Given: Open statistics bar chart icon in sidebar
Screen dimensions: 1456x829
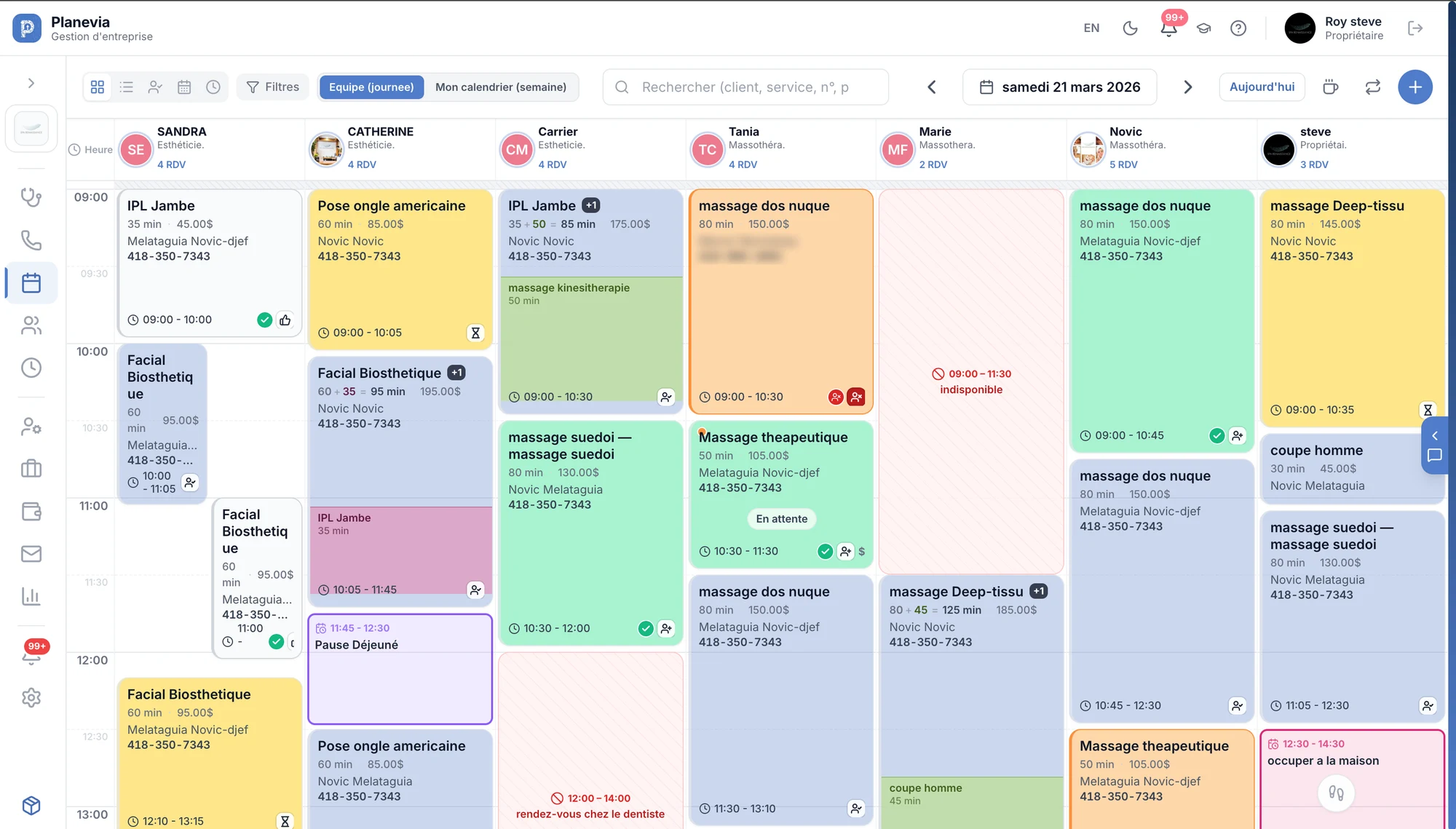Looking at the screenshot, I should tap(31, 597).
